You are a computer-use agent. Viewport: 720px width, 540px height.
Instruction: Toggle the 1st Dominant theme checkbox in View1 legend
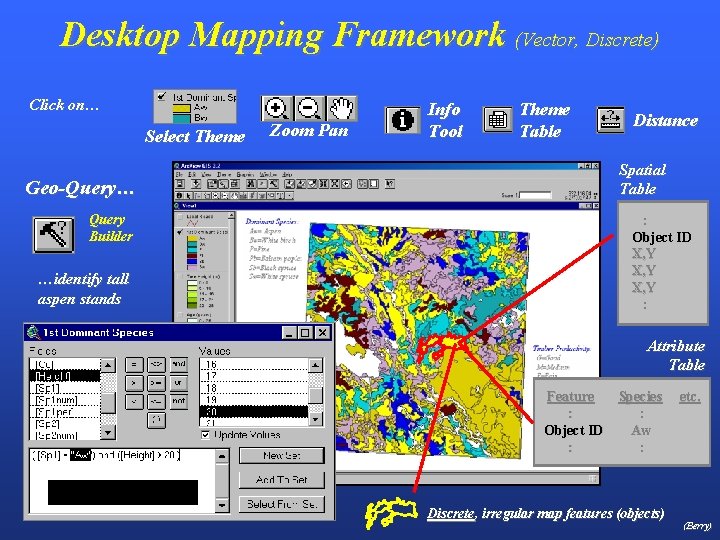(x=181, y=232)
